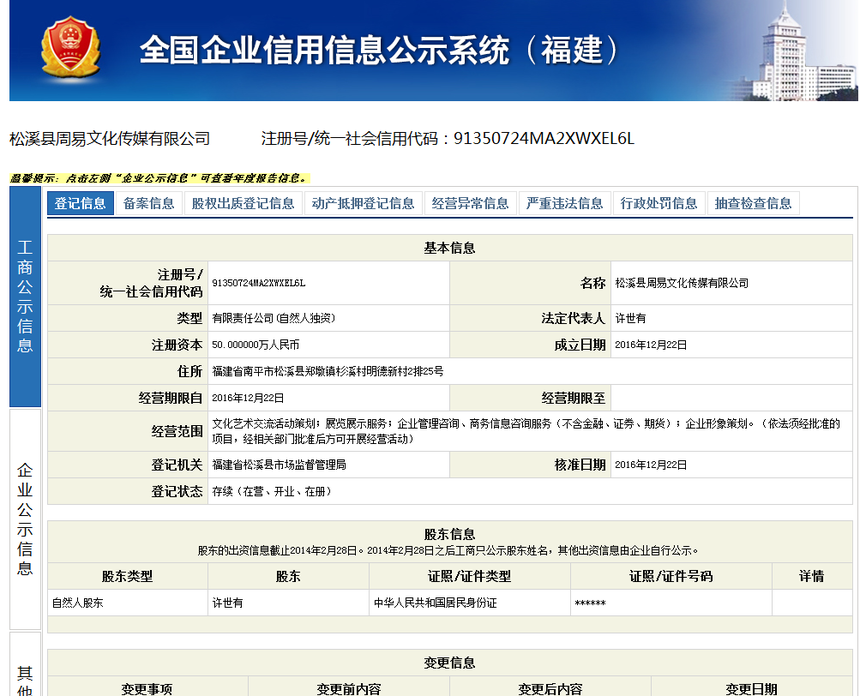Click the 变更事项 column header
The image size is (860, 696).
coord(148,688)
